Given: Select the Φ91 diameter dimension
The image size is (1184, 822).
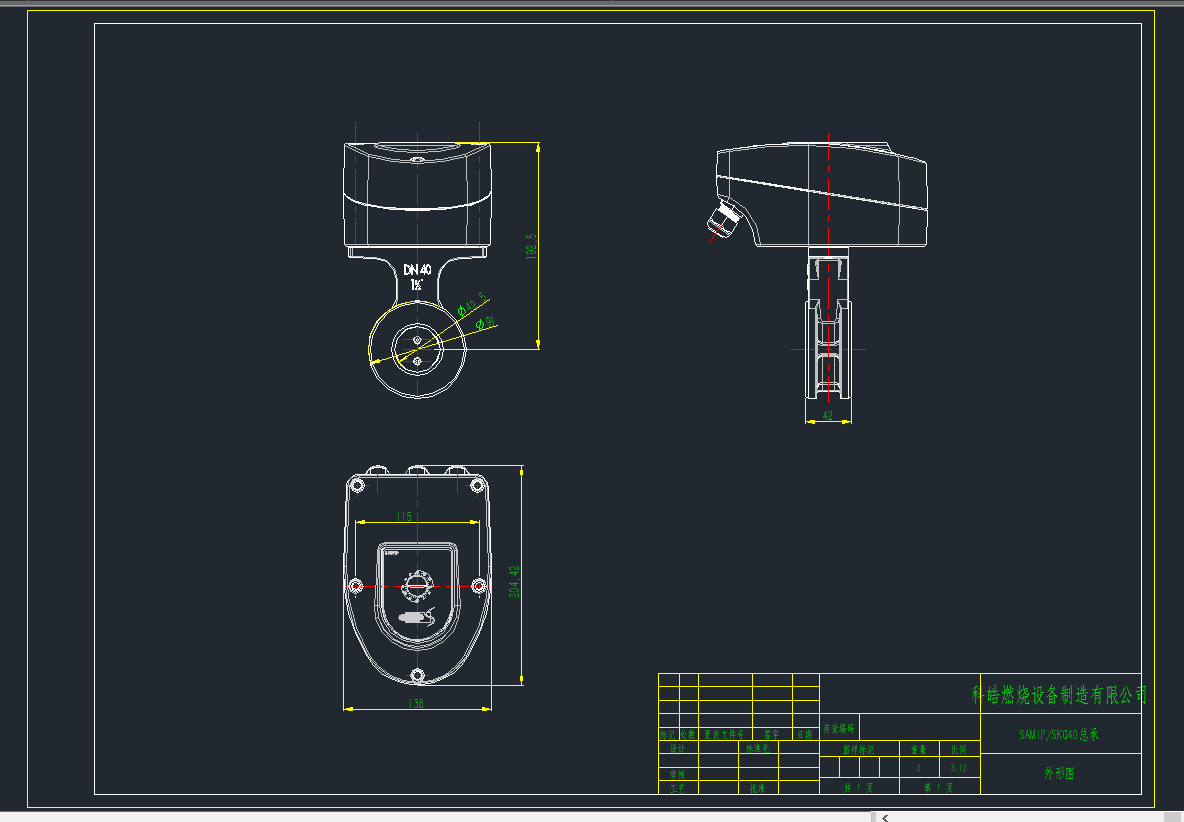Looking at the screenshot, I should click(x=486, y=324).
